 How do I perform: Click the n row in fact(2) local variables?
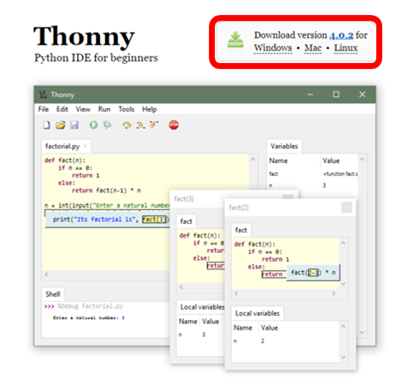(x=285, y=341)
